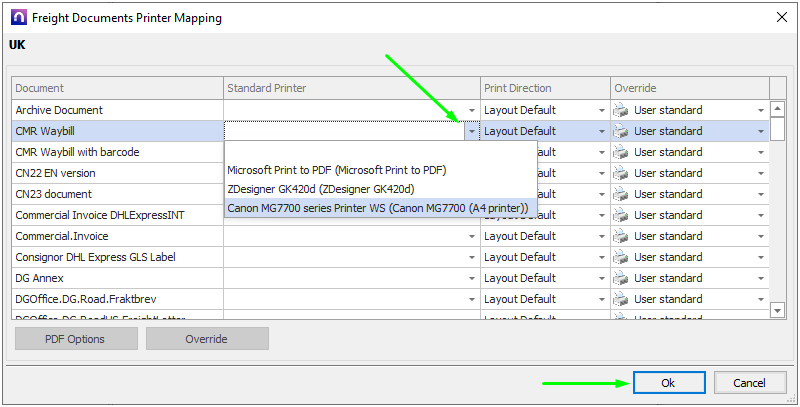The width and height of the screenshot is (800, 407).
Task: Select Microsoft Print to PDF from list
Action: point(336,169)
